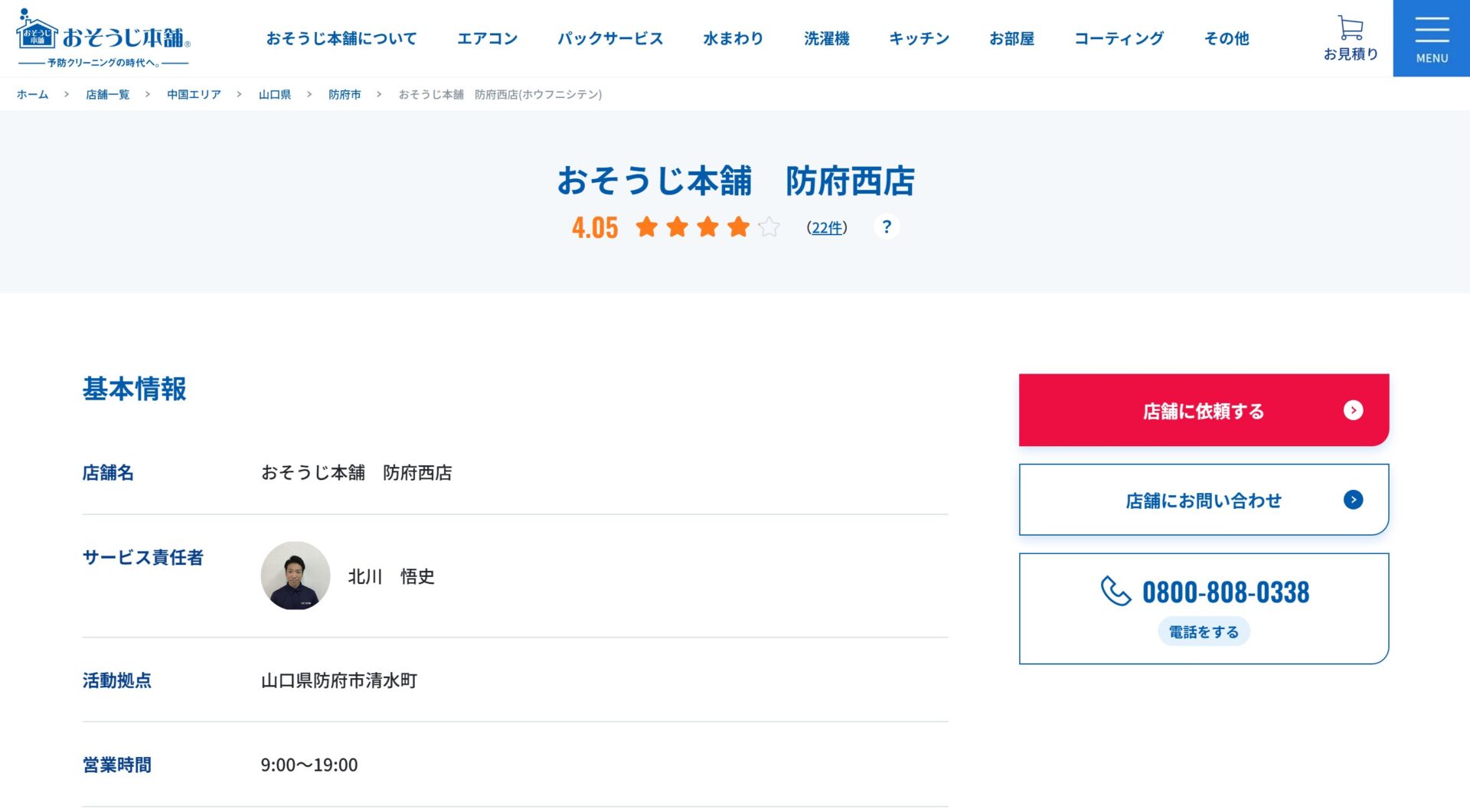Go to ホーム breadcrumb link
Screen dimensions: 1470x812
click(32, 94)
